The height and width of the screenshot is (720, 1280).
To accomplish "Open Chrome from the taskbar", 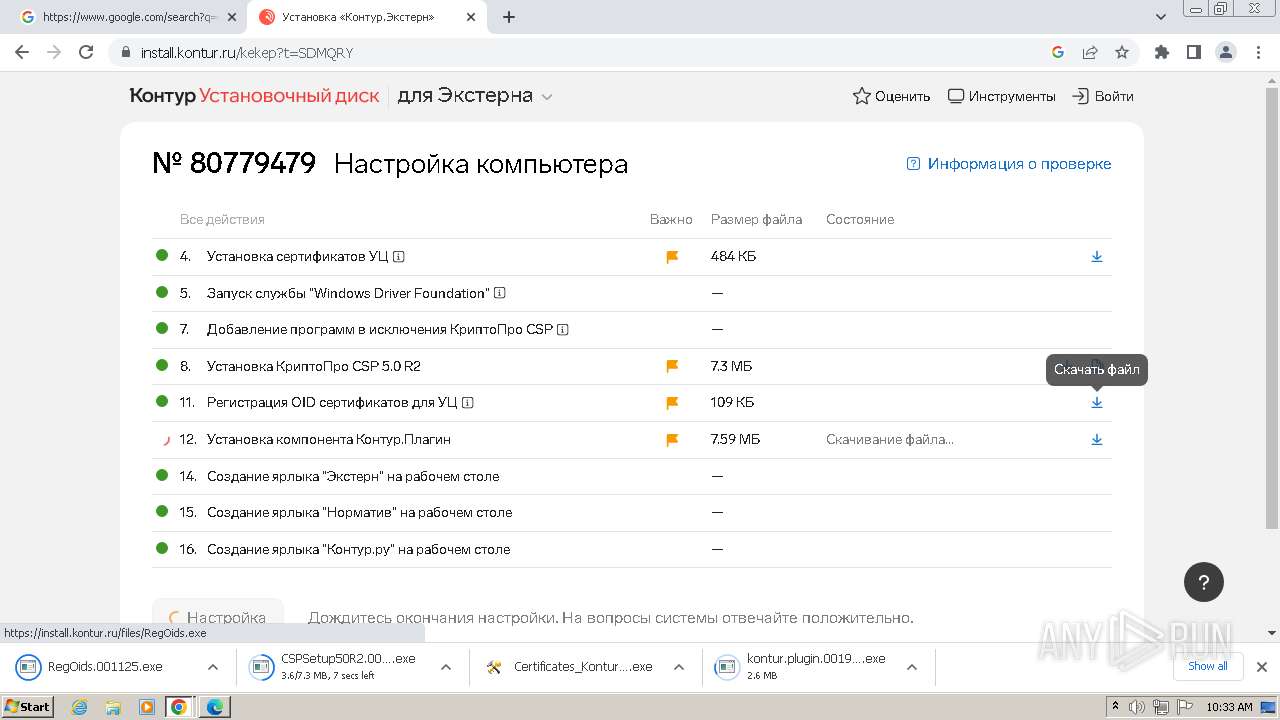I will (x=179, y=707).
